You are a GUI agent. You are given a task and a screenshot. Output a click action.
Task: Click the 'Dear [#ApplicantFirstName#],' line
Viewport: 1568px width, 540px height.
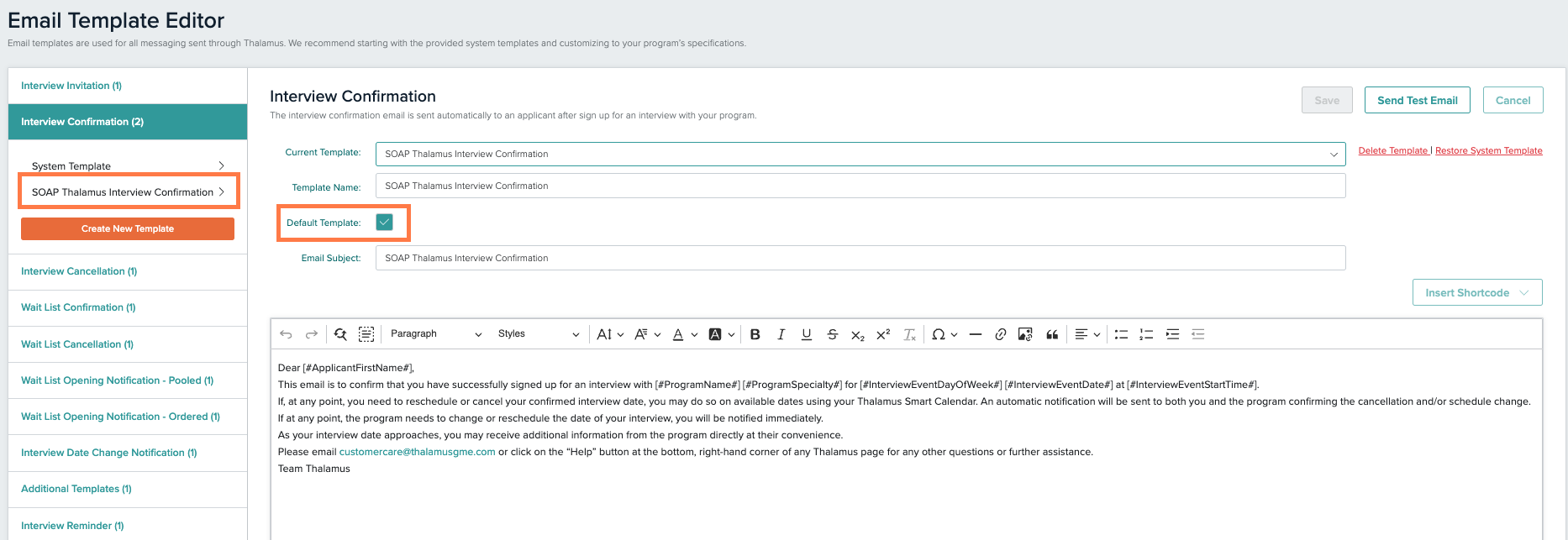[346, 368]
